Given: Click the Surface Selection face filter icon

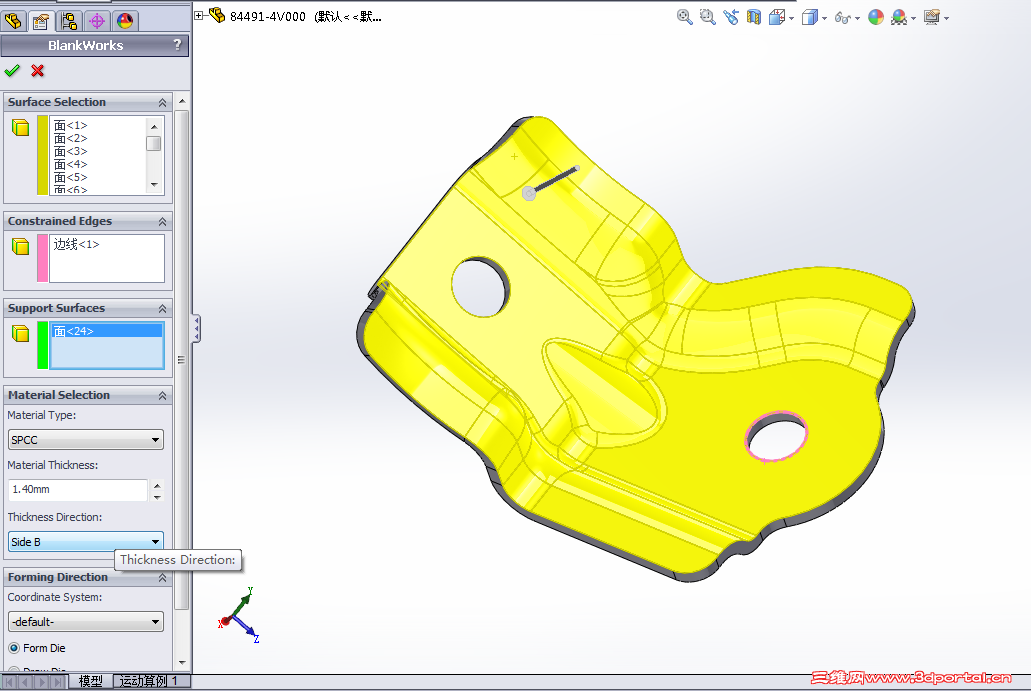Looking at the screenshot, I should (20, 127).
